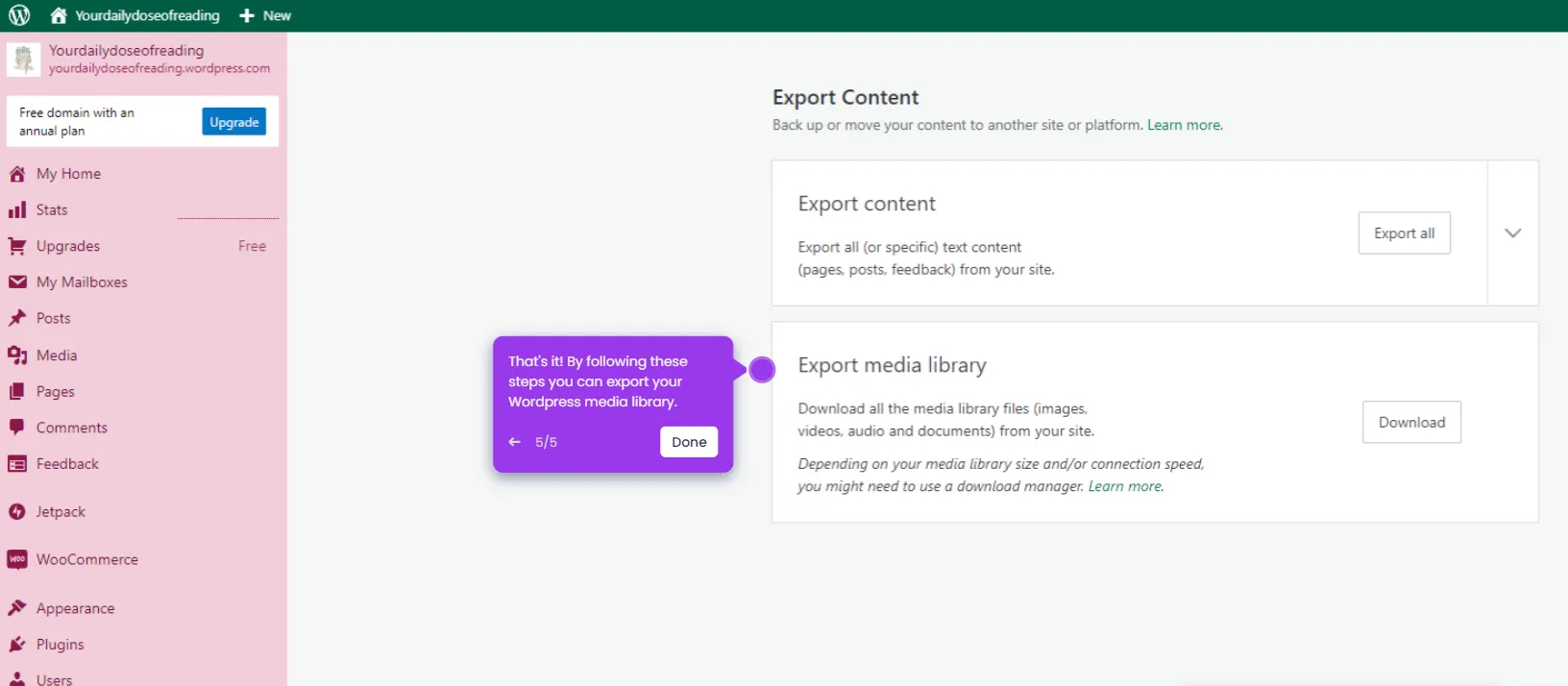The height and width of the screenshot is (686, 1568).
Task: Click Yourdailydoseofreading in the top admin bar
Action: pos(147,15)
